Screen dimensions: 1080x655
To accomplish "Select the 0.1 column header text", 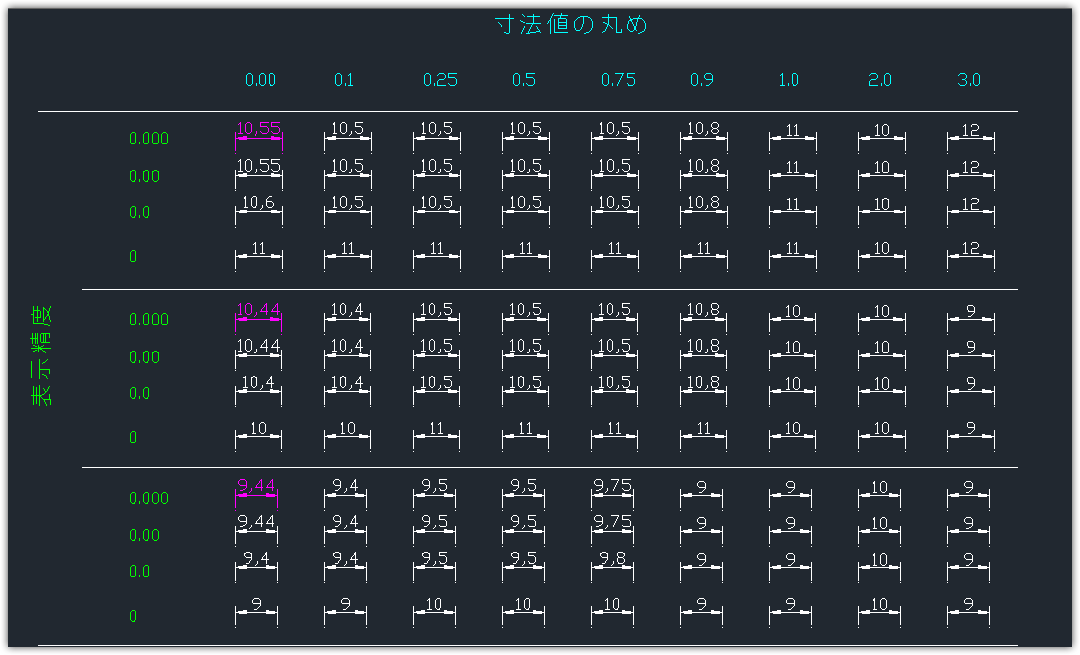I will point(344,80).
